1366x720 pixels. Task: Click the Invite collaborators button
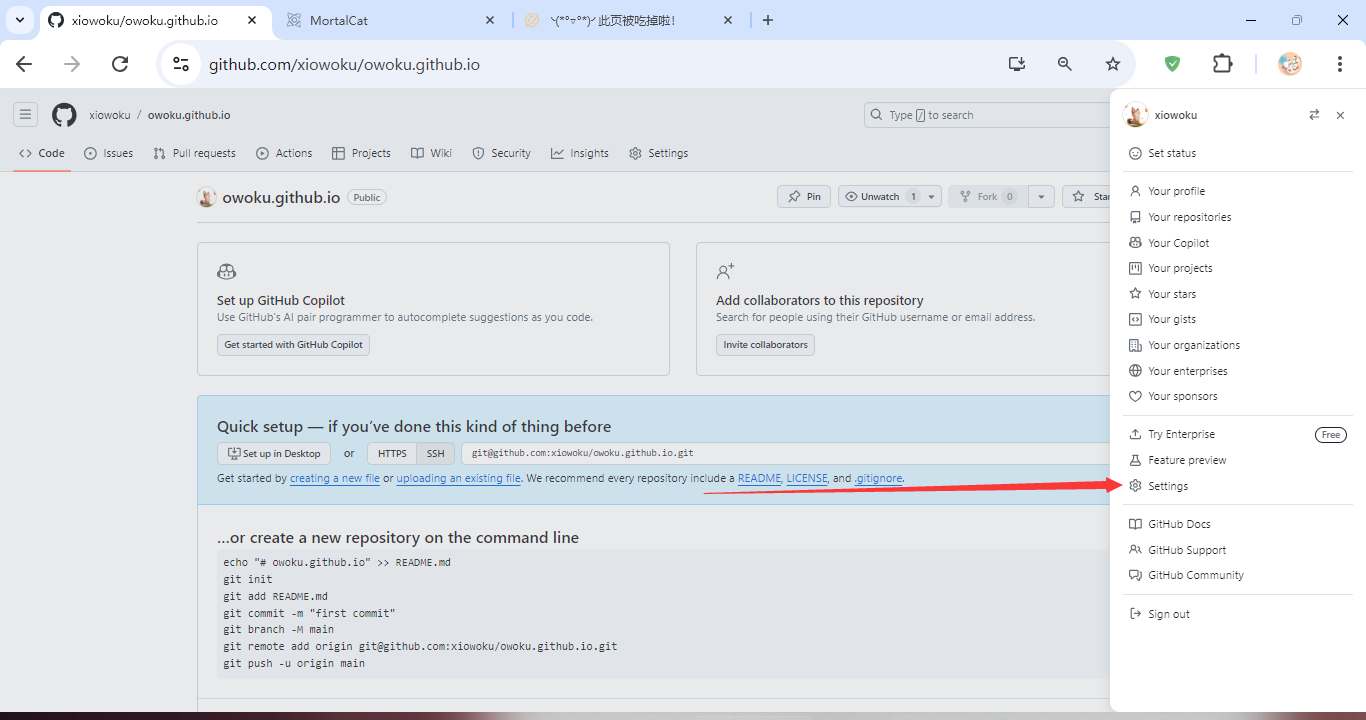click(765, 345)
